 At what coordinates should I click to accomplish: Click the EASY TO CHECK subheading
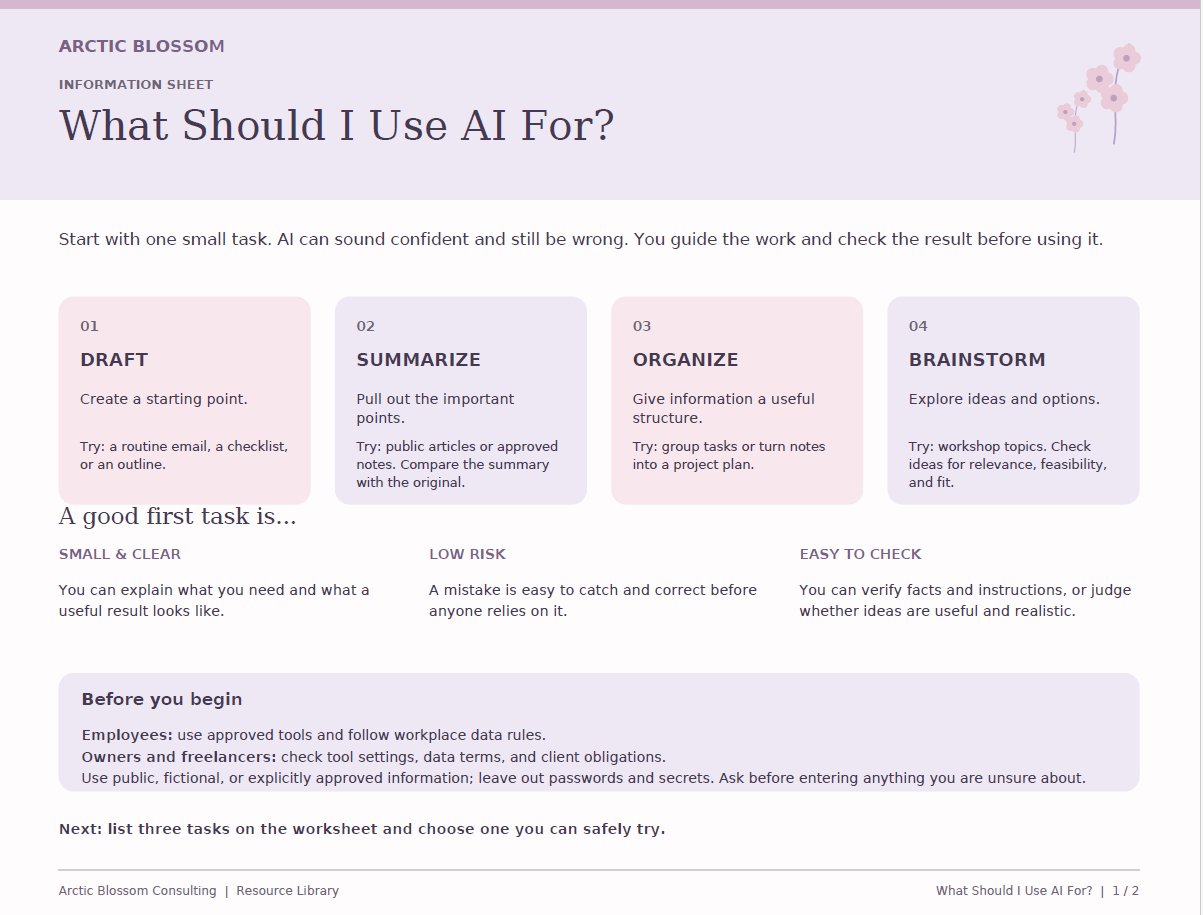(861, 554)
